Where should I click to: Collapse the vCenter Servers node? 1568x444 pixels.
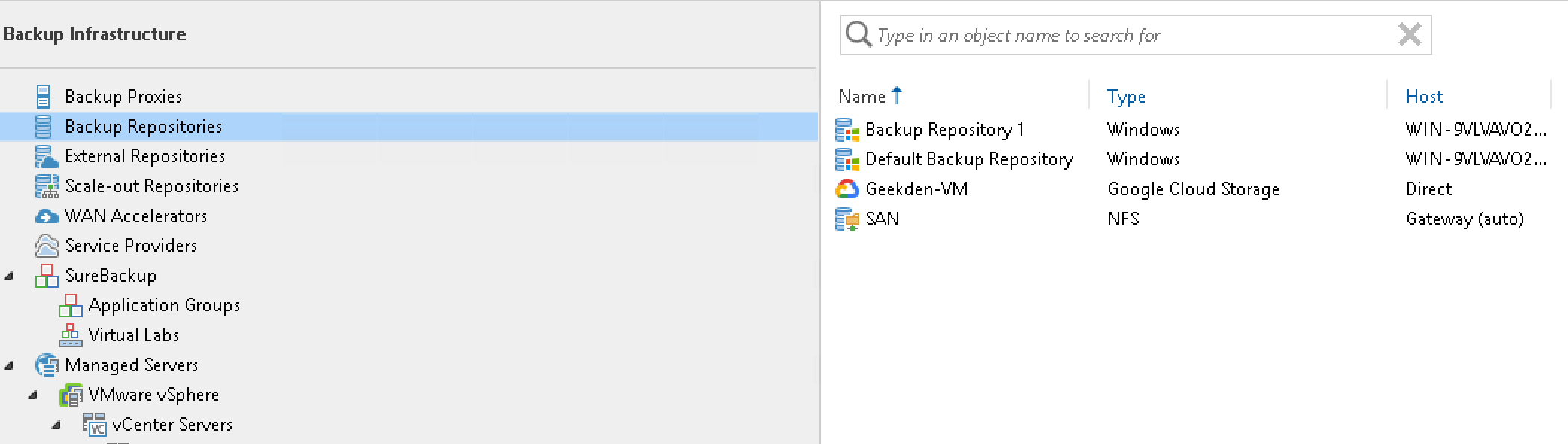click(57, 425)
